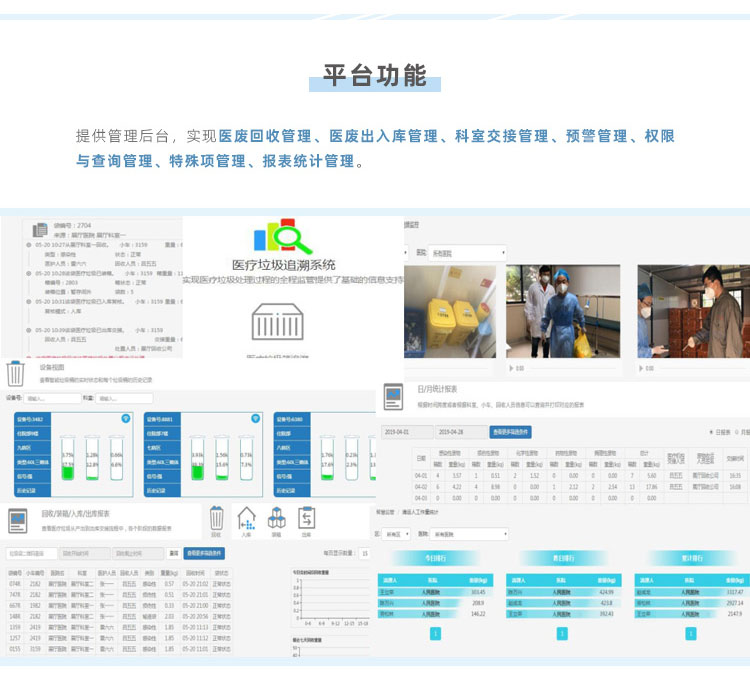Image resolution: width=750 pixels, height=700 pixels.
Task: Click the blue filter button beside 重置
Action: tap(204, 553)
